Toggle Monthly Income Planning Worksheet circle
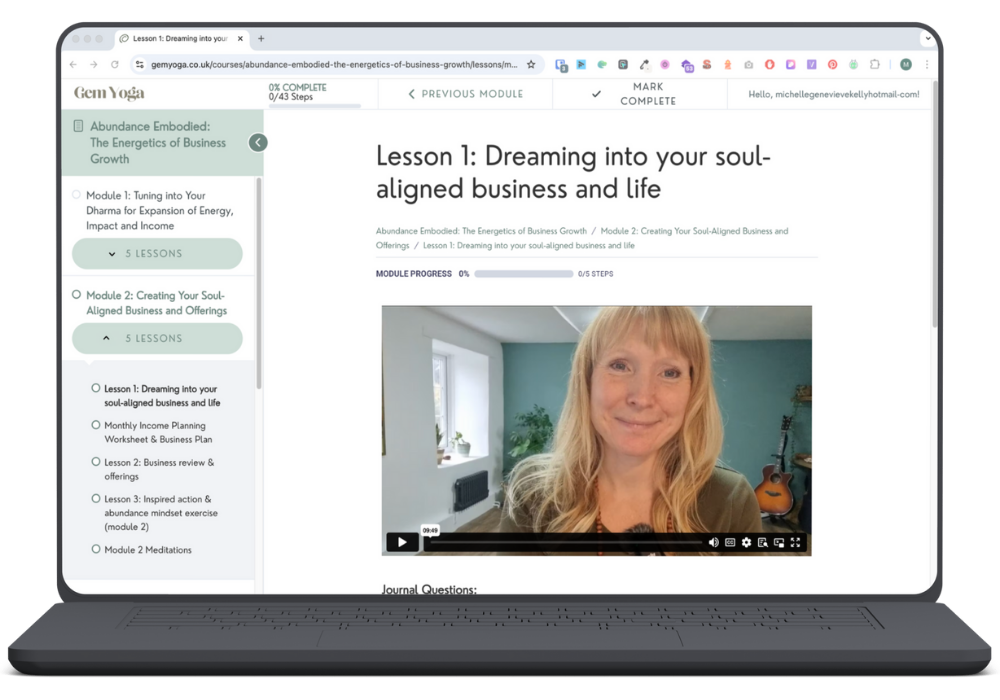This screenshot has width=1000, height=700. (96, 425)
